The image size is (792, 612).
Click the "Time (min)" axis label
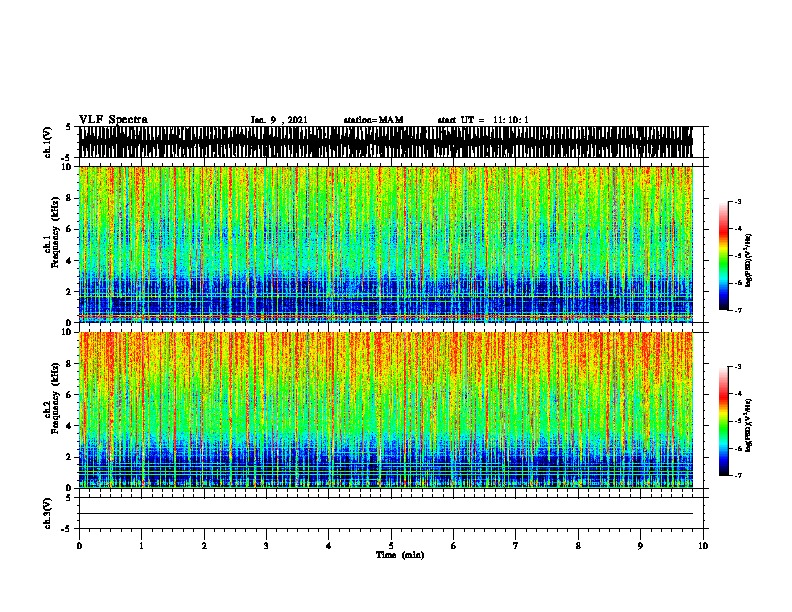coord(400,555)
